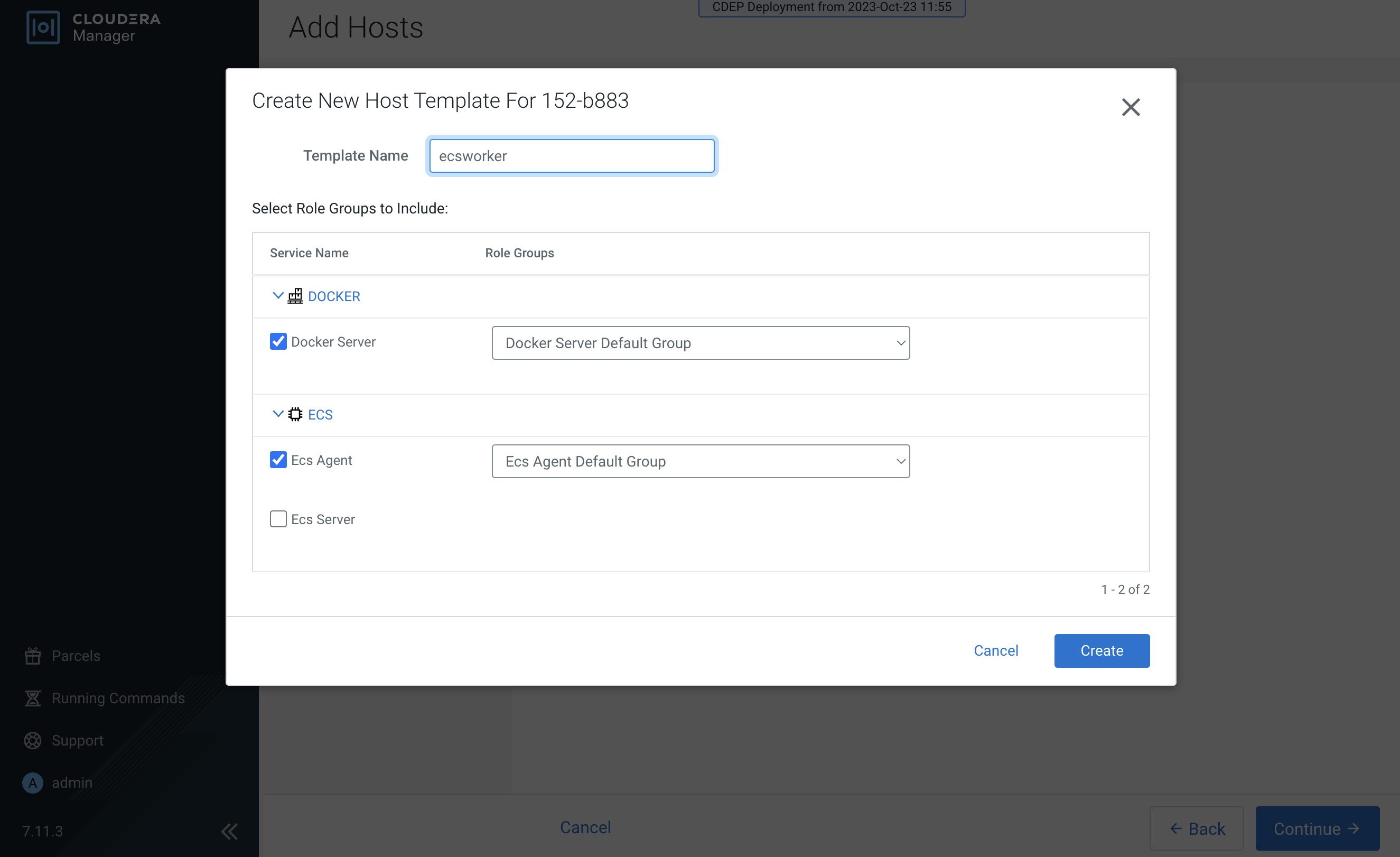Uncheck the Docker Server checkbox
The width and height of the screenshot is (1400, 857).
[x=278, y=341]
